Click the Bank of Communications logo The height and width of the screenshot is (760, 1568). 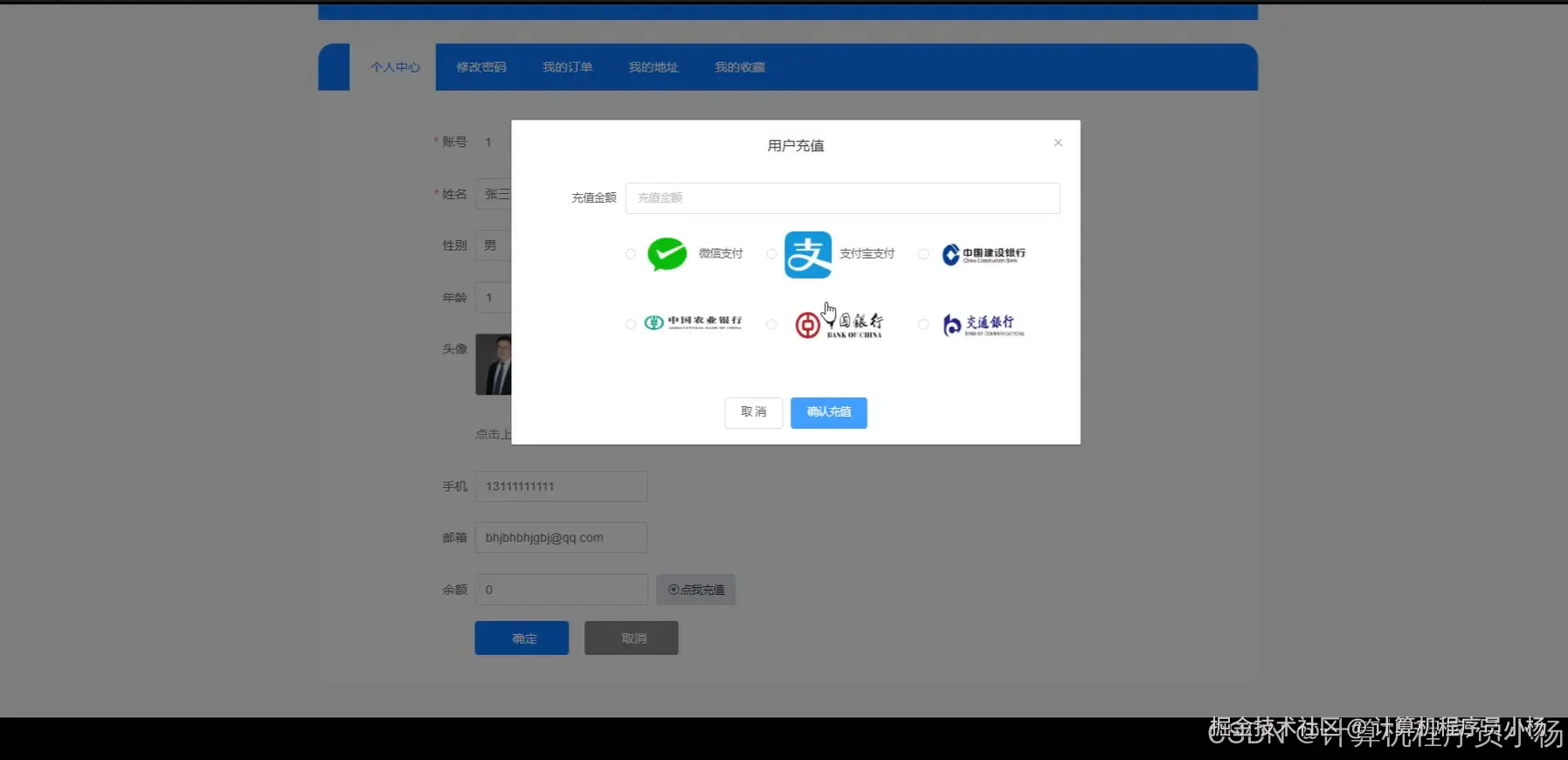(984, 324)
